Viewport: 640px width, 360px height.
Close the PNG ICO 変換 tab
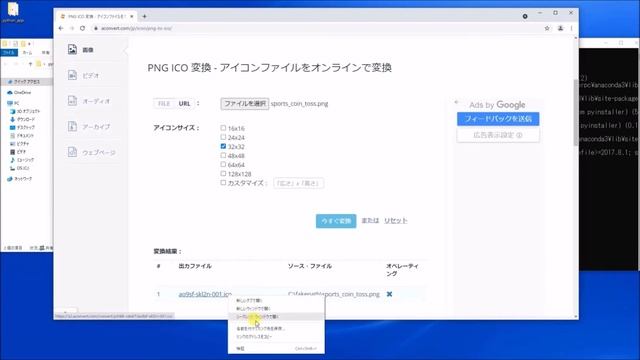(131, 16)
